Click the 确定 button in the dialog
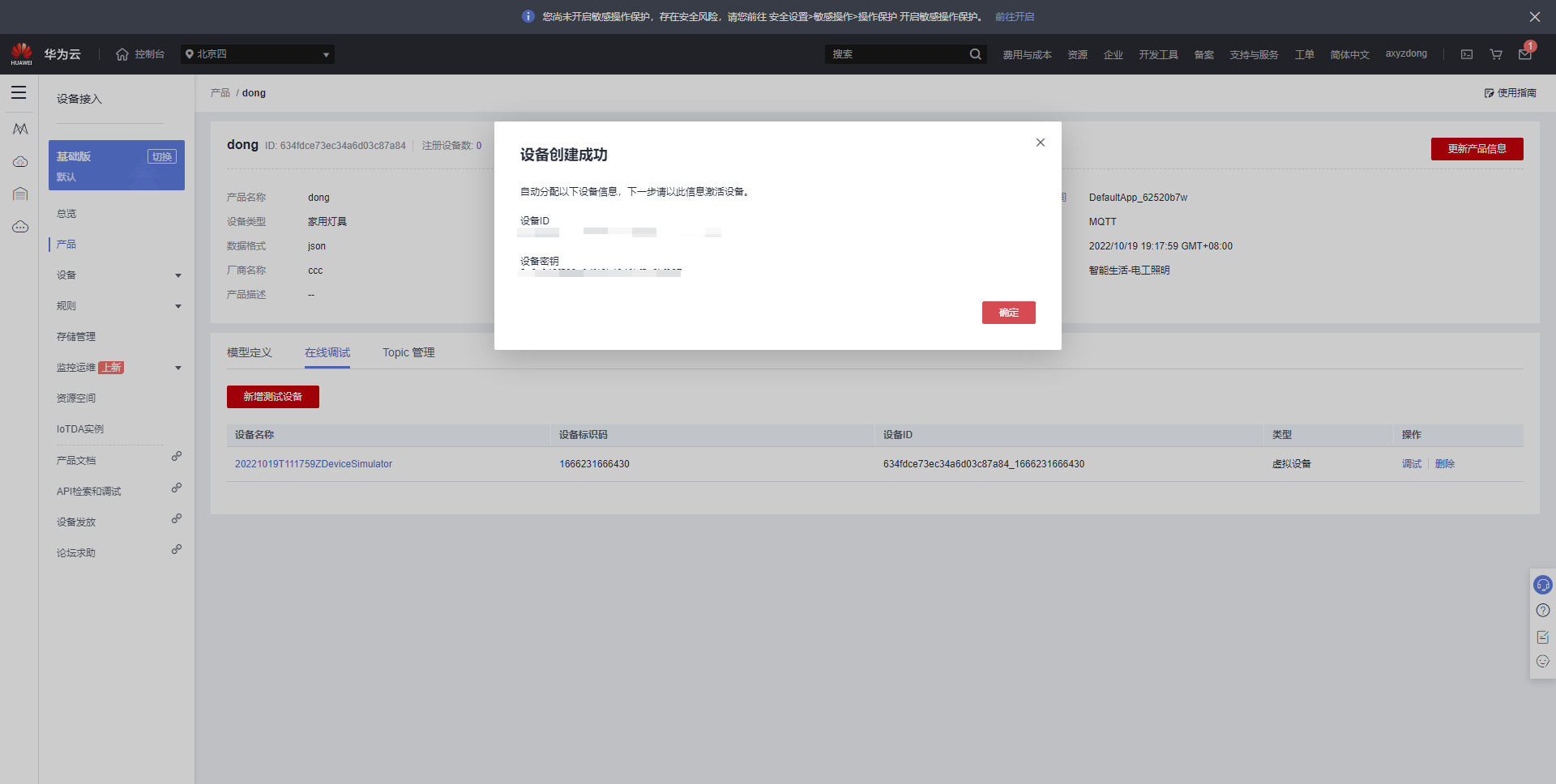Viewport: 1556px width, 784px height. click(1009, 313)
